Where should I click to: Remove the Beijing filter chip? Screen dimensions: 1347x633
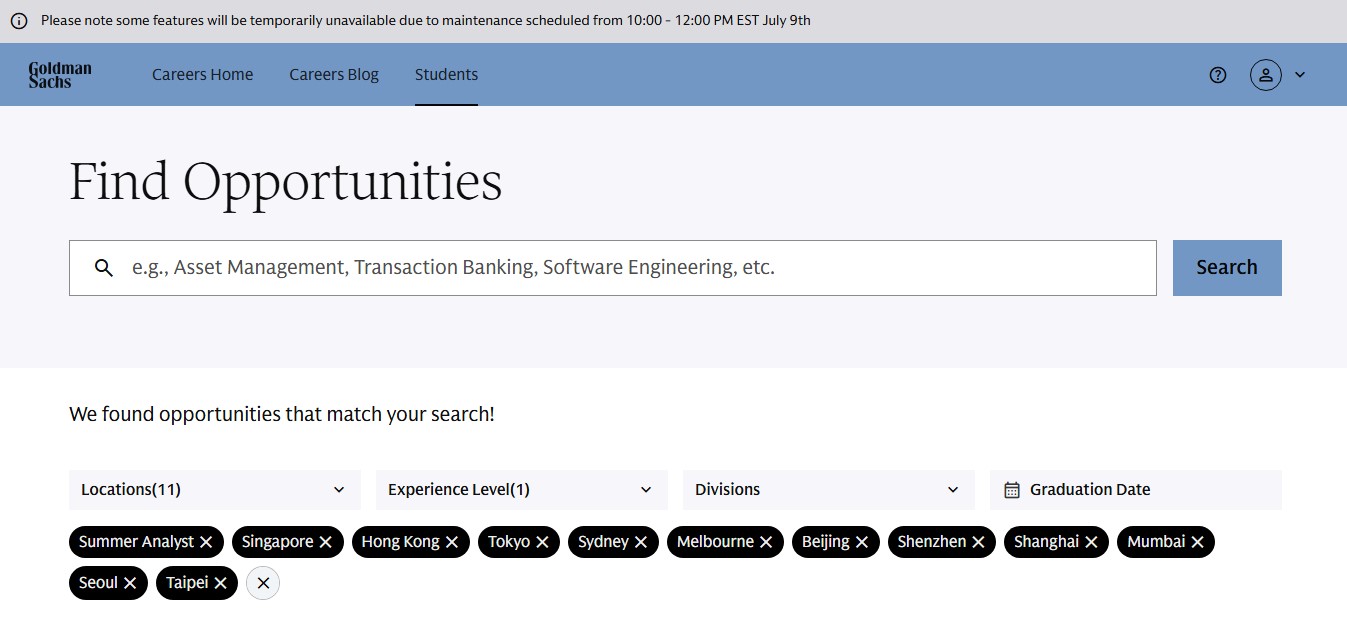(x=861, y=542)
